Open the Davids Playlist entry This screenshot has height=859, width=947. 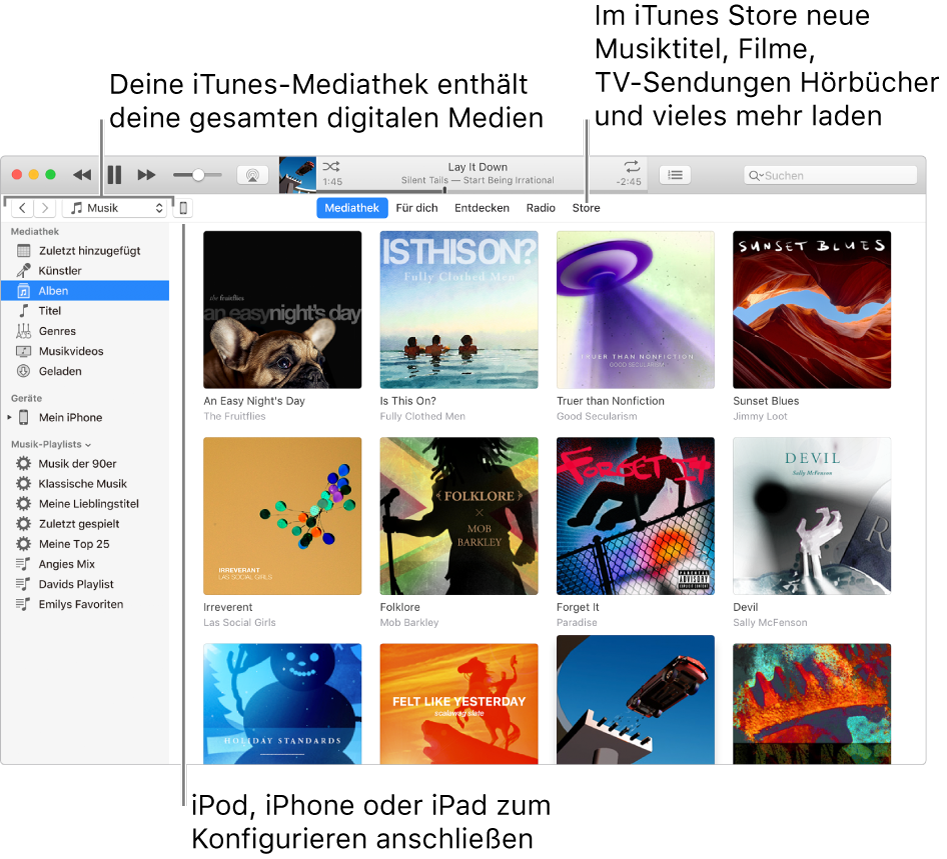coord(85,584)
